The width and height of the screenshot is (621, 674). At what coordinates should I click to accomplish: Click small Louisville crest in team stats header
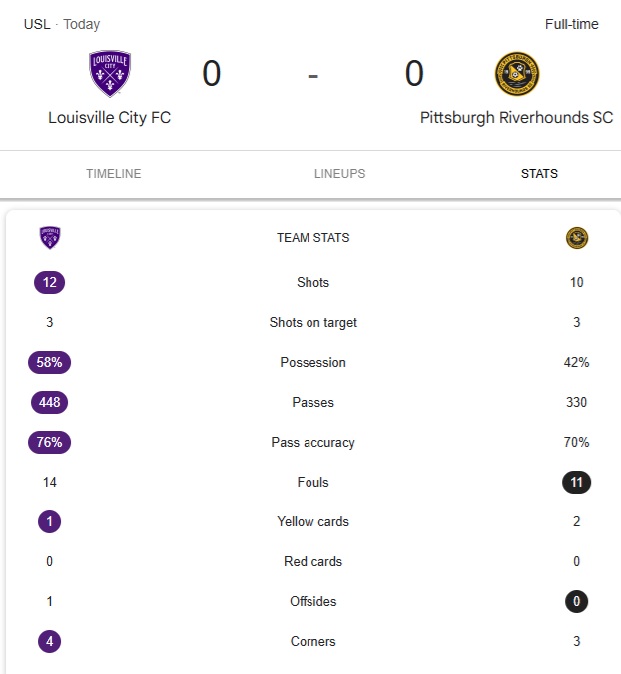[50, 238]
